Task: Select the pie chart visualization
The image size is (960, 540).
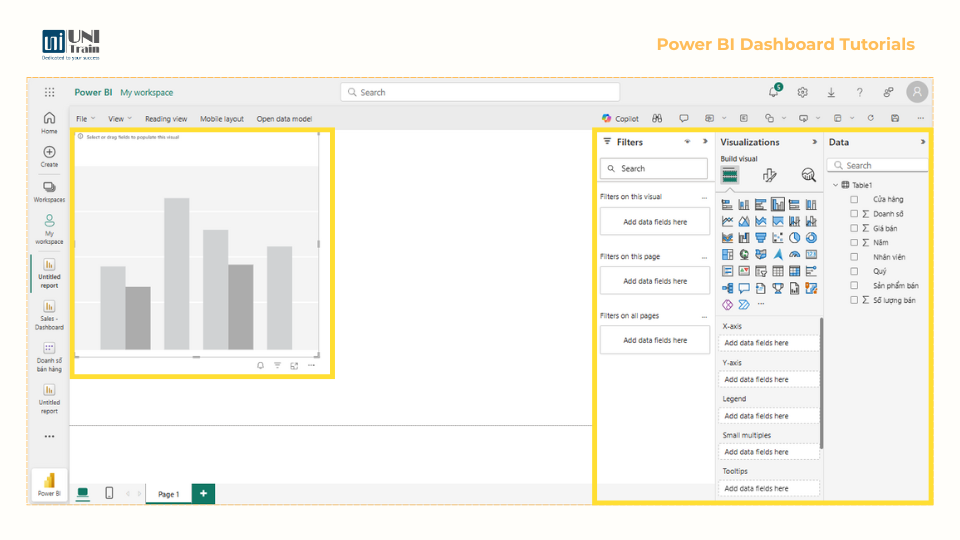Action: click(x=795, y=238)
